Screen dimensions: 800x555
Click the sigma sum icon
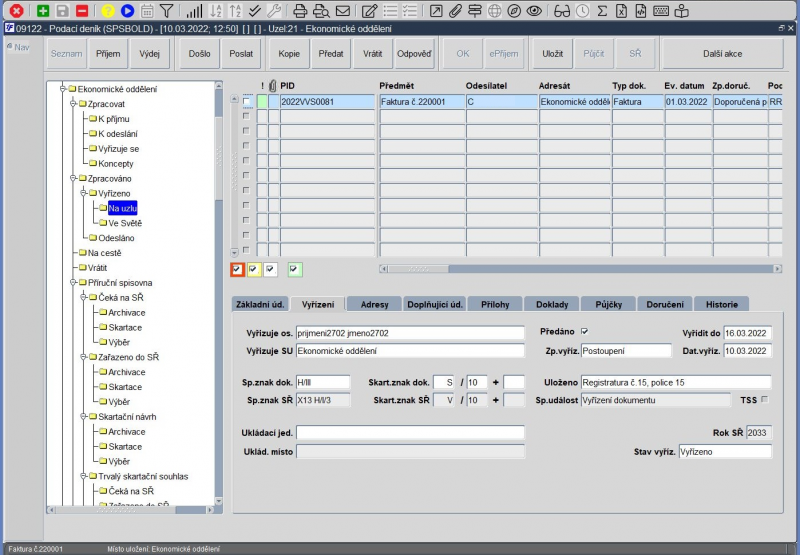(602, 10)
